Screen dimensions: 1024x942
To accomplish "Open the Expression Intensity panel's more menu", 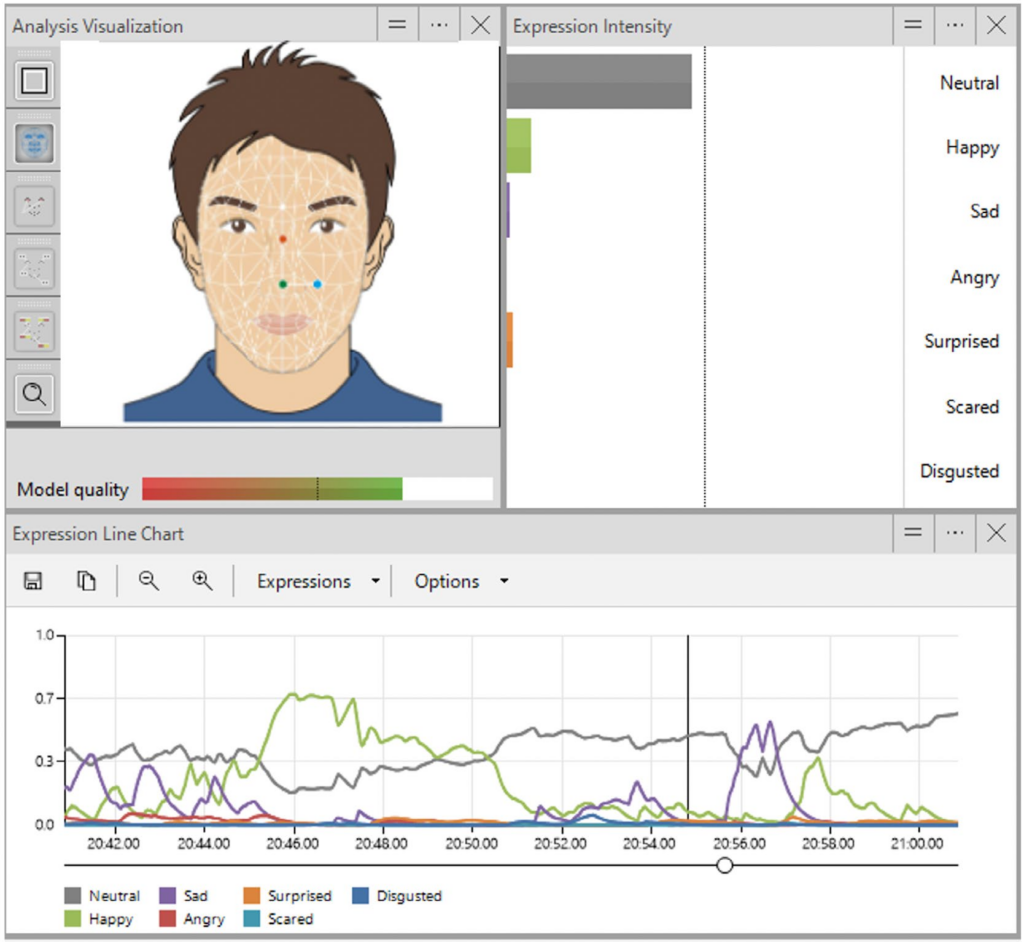I will coord(955,26).
